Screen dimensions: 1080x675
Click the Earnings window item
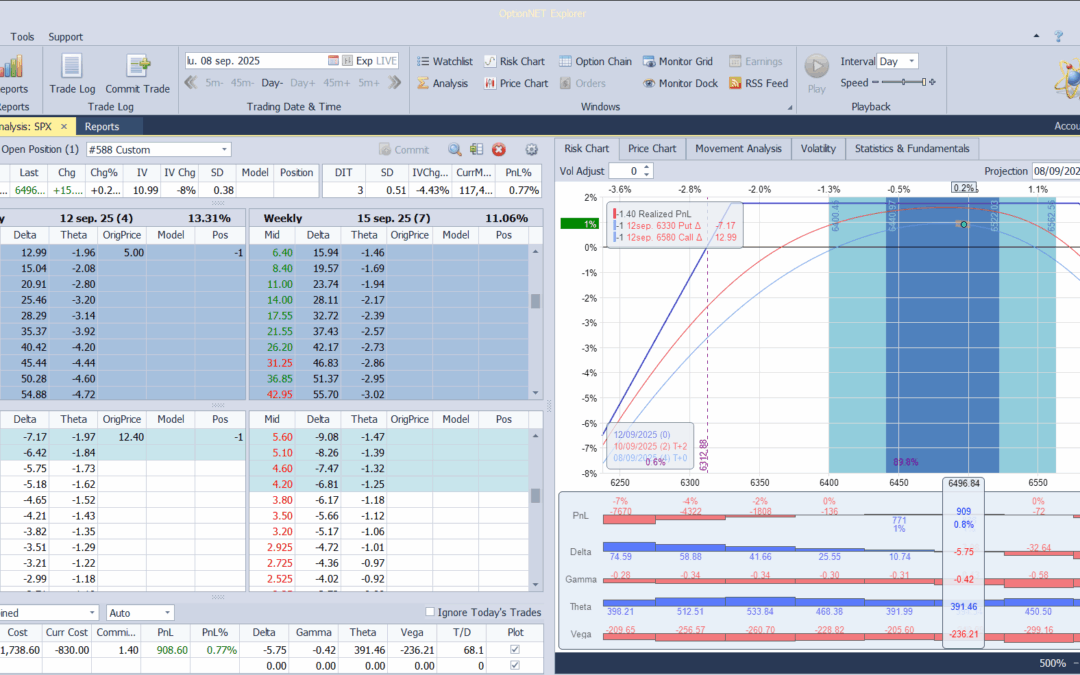(x=756, y=61)
